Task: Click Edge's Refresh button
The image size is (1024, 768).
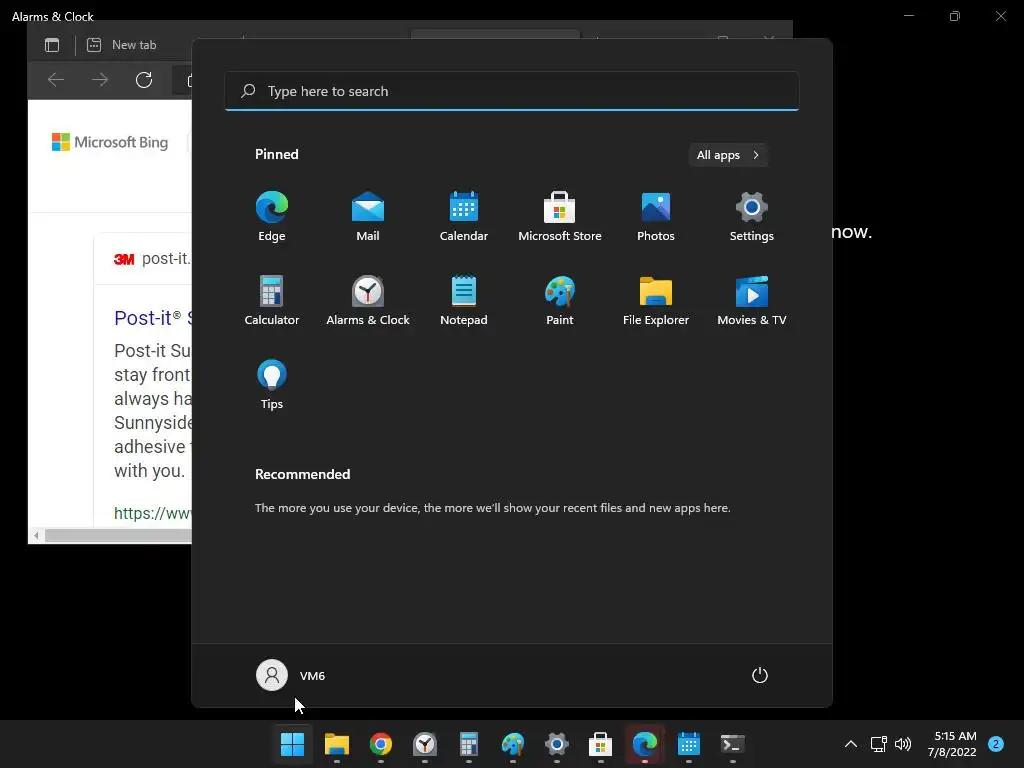Action: [144, 80]
